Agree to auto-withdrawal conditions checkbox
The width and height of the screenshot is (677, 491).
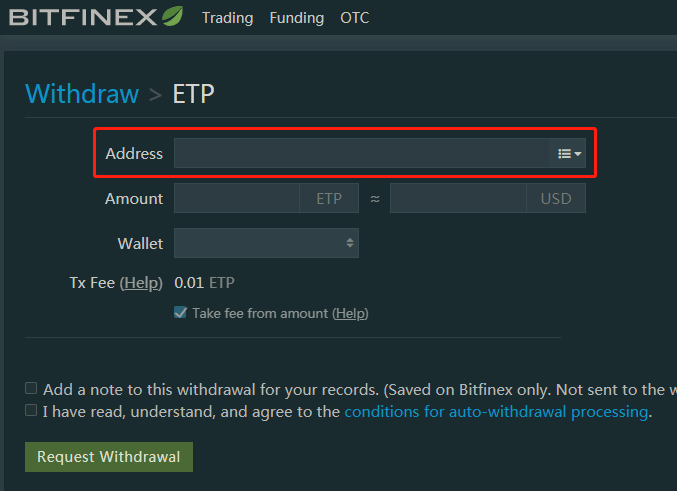coord(31,411)
